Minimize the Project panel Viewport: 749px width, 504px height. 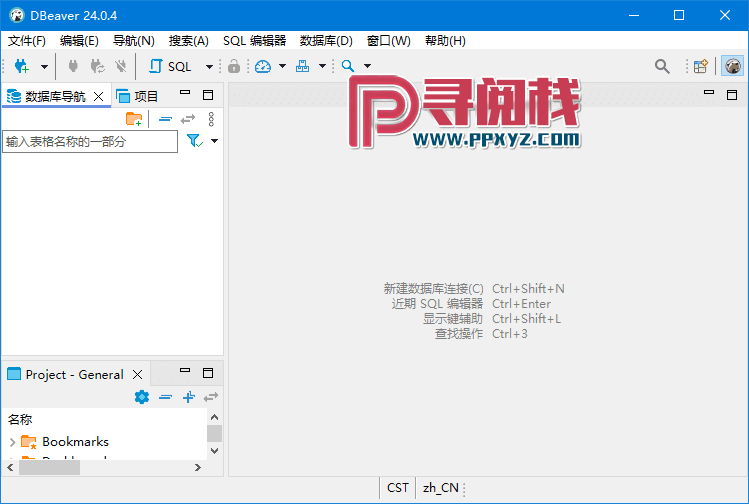click(185, 370)
